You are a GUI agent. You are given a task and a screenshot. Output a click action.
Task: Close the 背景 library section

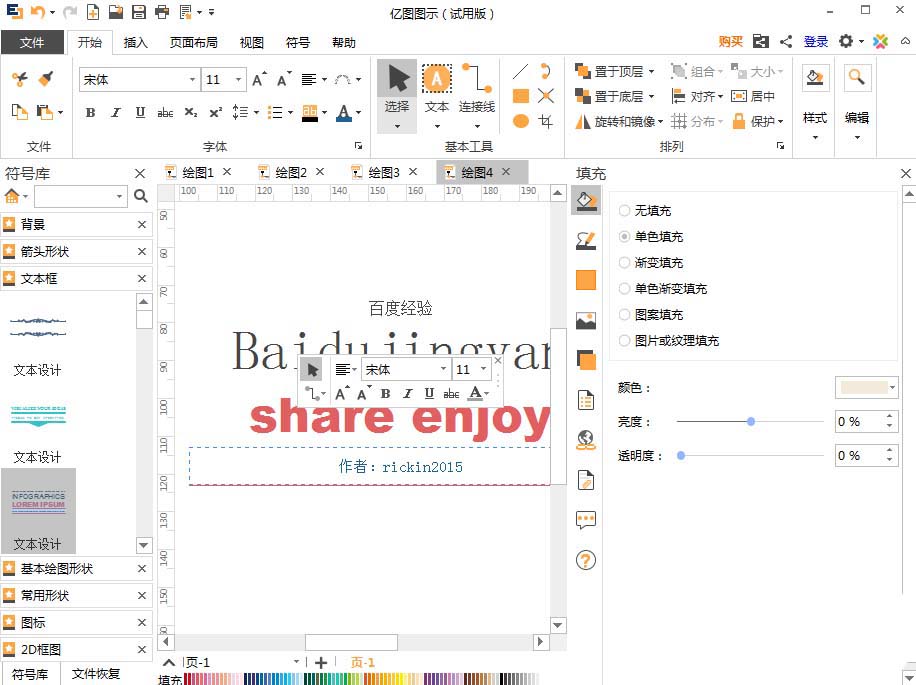[141, 224]
